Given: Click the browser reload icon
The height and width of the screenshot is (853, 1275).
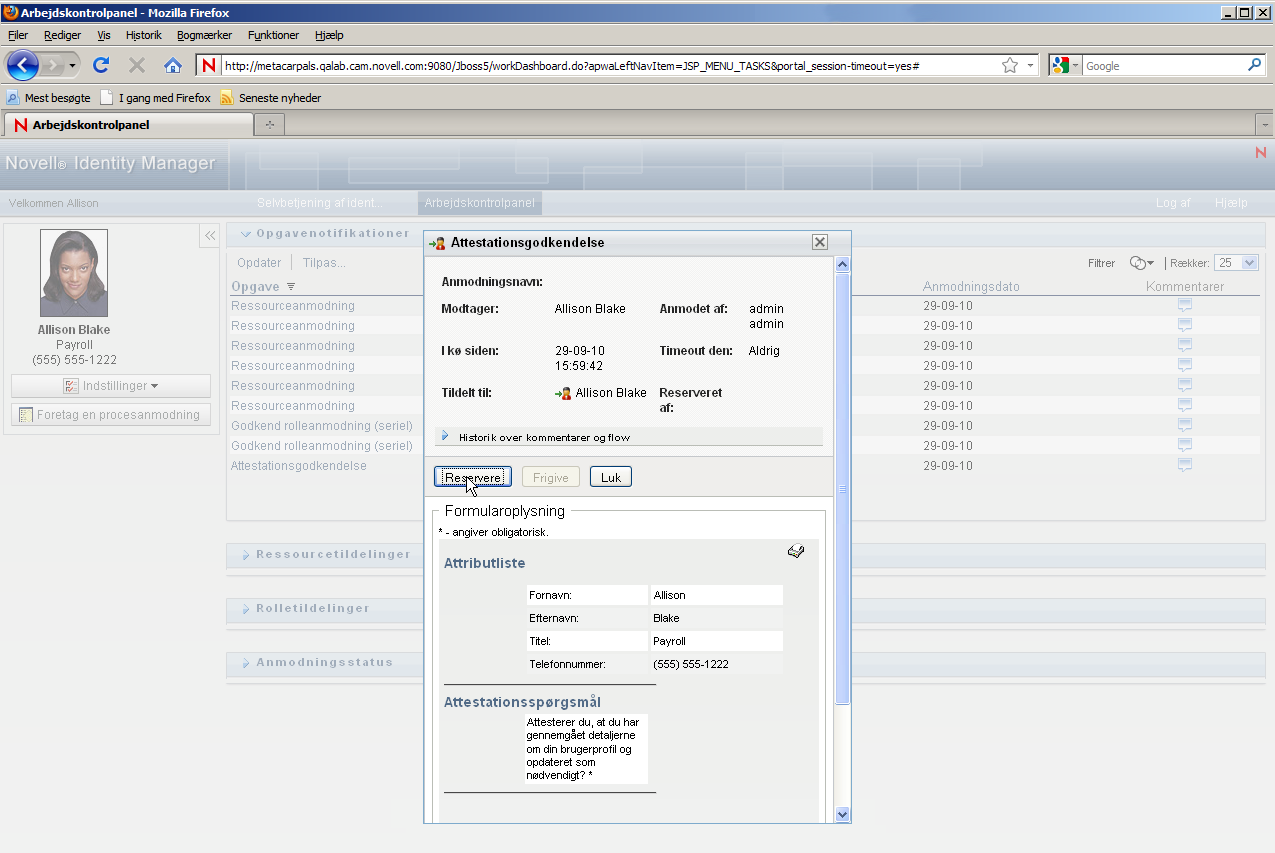Looking at the screenshot, I should pos(100,65).
